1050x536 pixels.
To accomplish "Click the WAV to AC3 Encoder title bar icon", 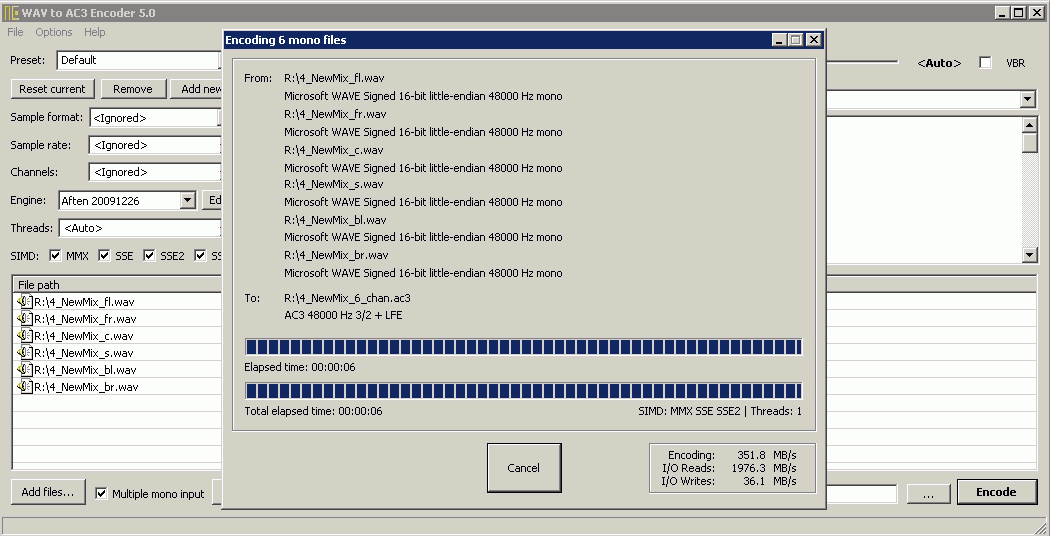I will click(12, 13).
